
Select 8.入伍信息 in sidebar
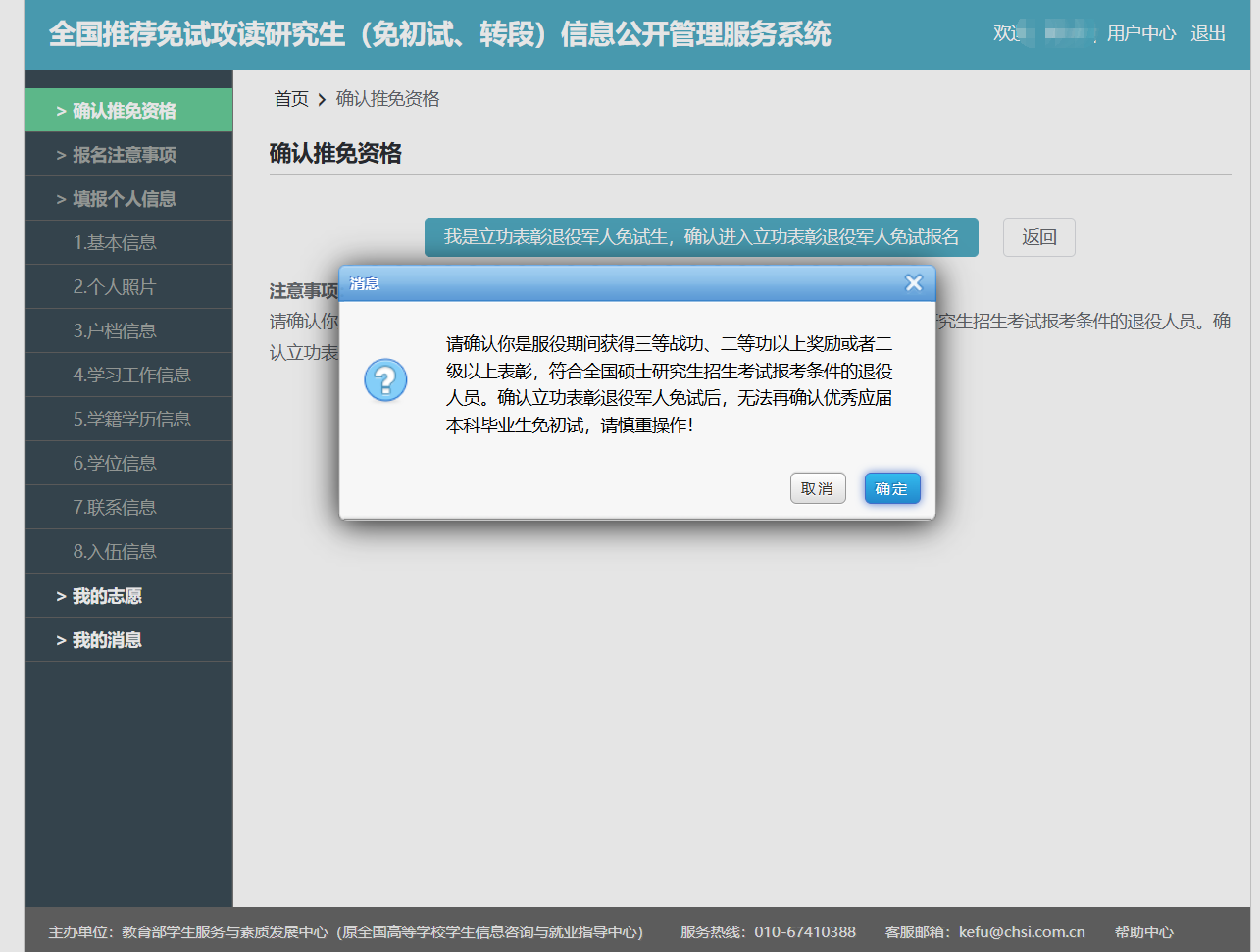point(115,552)
